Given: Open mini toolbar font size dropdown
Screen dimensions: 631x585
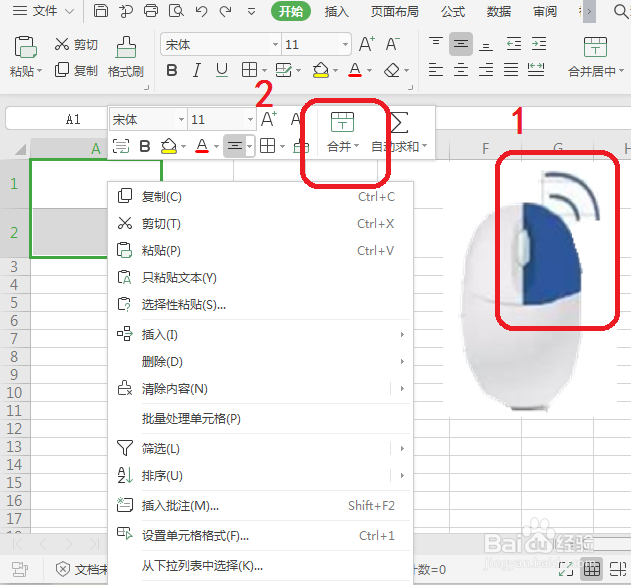Looking at the screenshot, I should tap(250, 119).
